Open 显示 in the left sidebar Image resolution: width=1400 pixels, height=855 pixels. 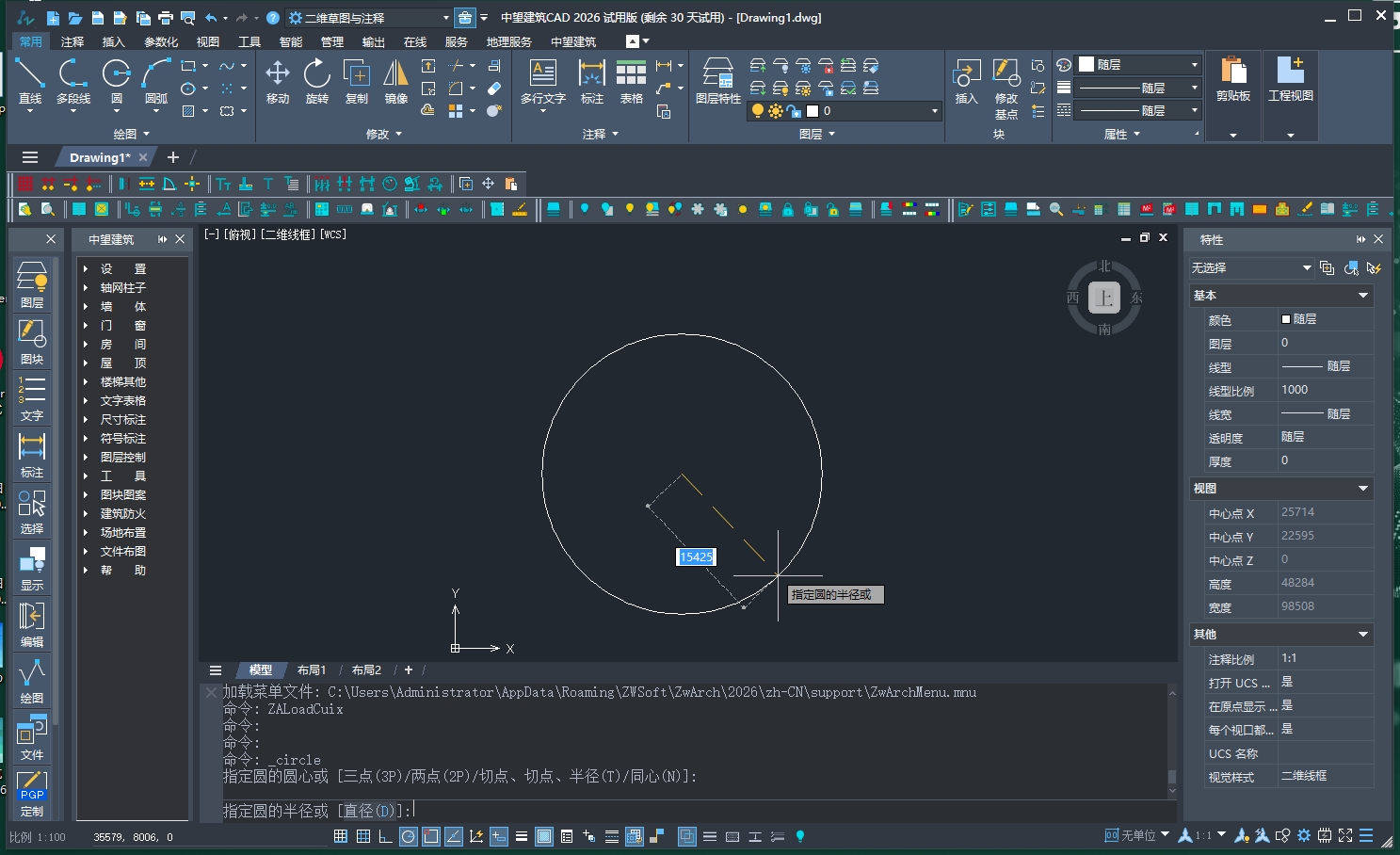pos(32,567)
